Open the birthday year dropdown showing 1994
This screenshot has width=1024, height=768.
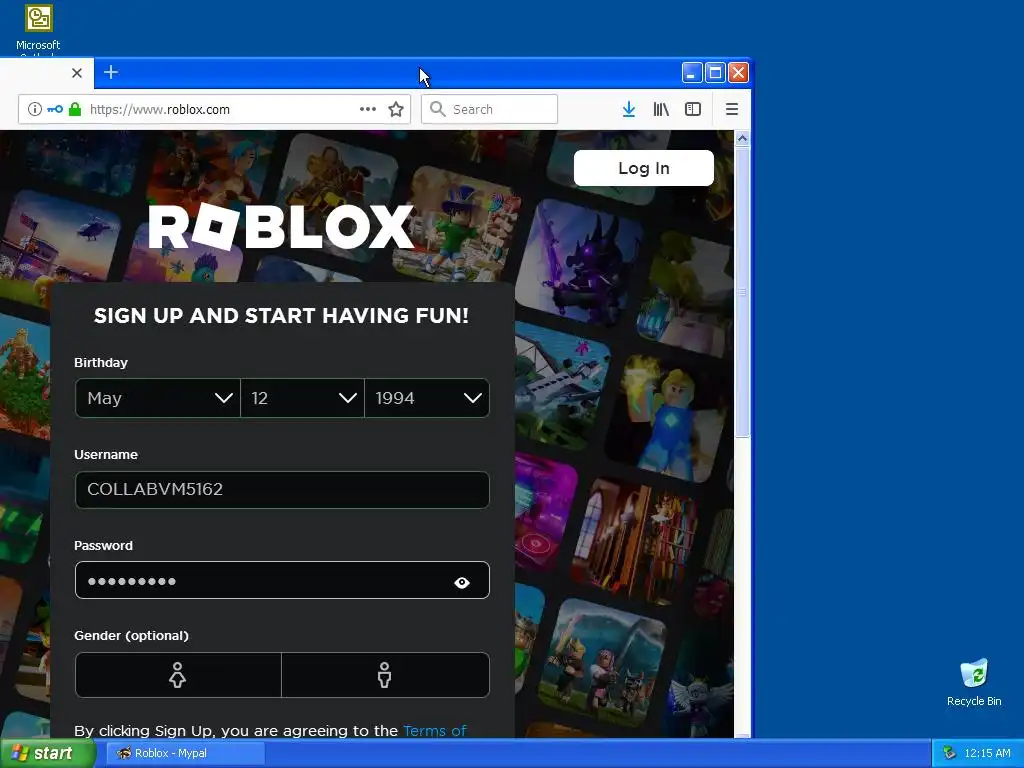click(x=427, y=398)
